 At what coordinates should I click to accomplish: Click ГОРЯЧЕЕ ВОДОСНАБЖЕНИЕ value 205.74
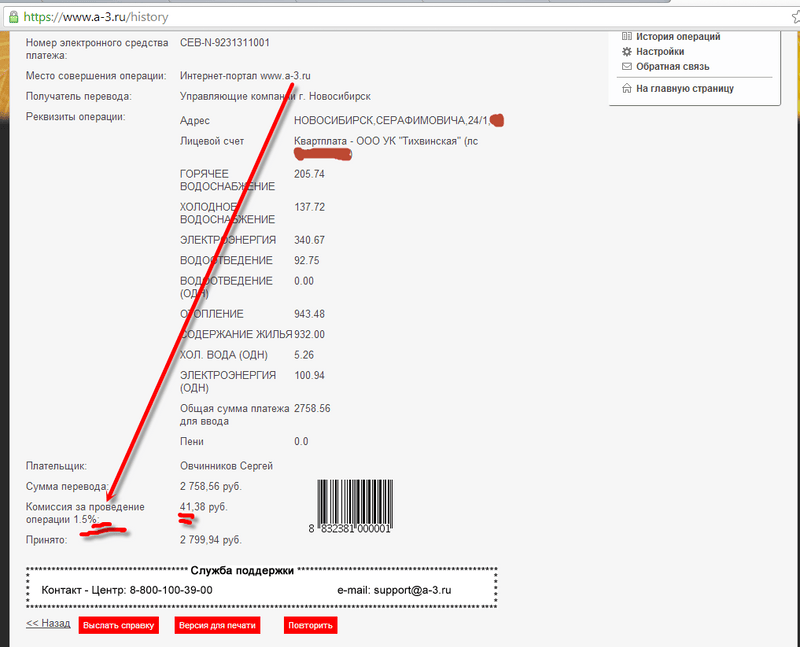309,174
